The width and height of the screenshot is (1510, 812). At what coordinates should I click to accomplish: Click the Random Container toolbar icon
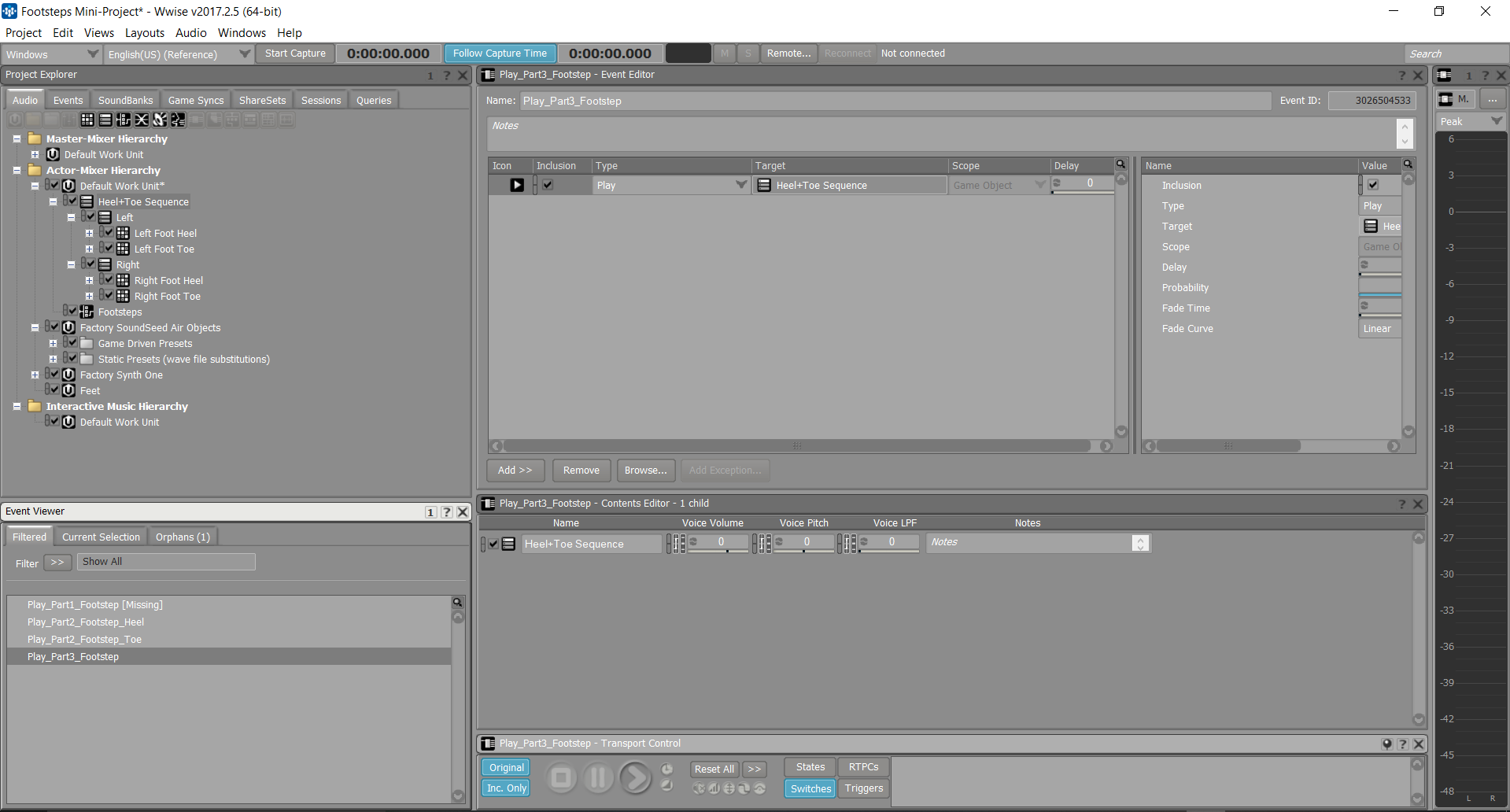tap(87, 120)
